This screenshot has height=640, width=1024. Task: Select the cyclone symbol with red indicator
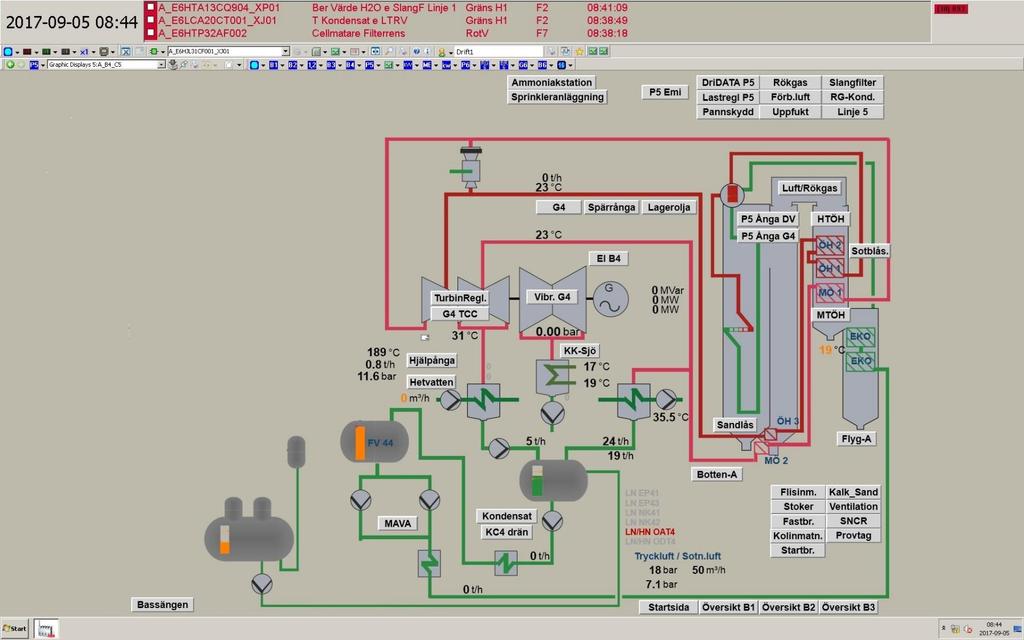[732, 193]
